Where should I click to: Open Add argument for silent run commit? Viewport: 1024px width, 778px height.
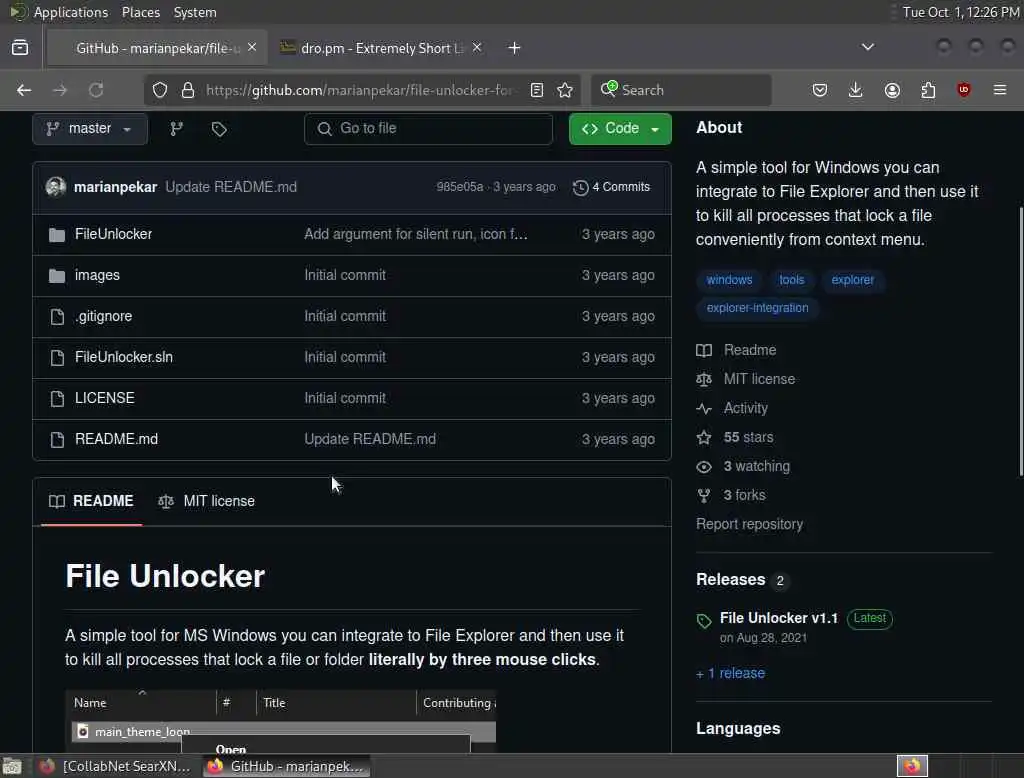click(x=415, y=234)
